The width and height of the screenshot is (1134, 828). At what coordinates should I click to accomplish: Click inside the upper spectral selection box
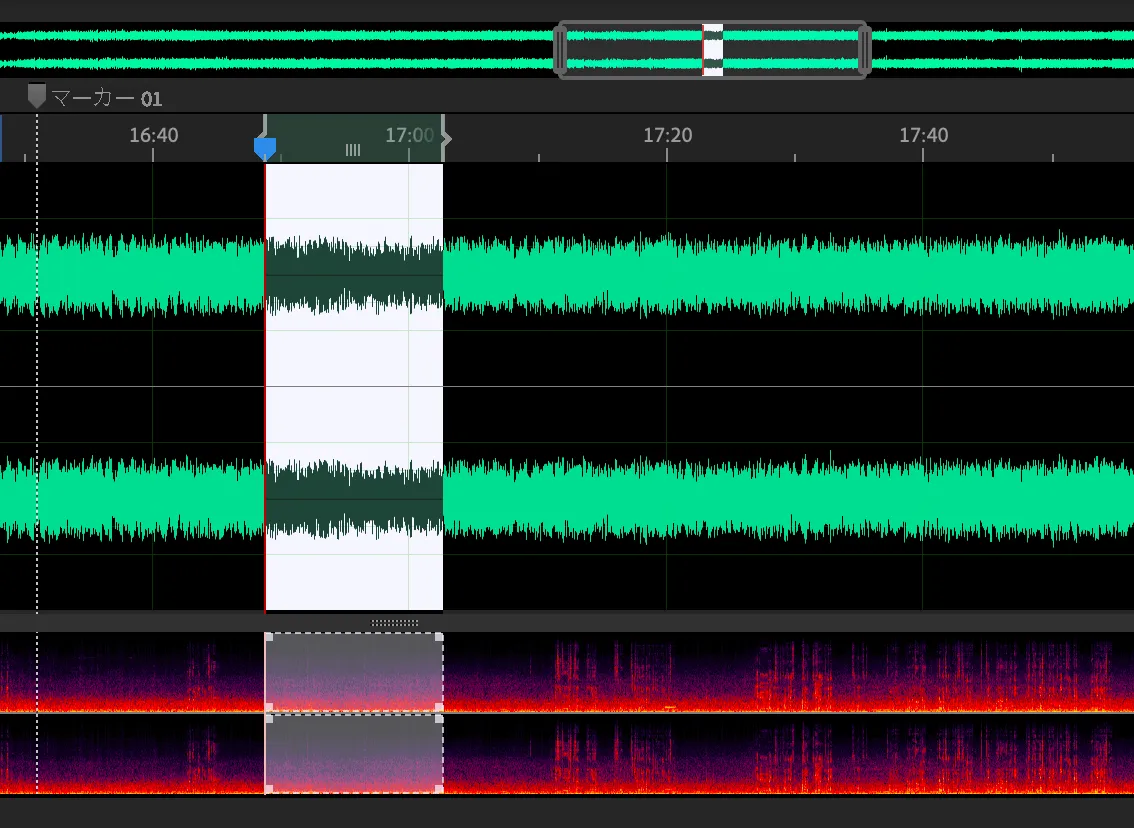pyautogui.click(x=354, y=672)
